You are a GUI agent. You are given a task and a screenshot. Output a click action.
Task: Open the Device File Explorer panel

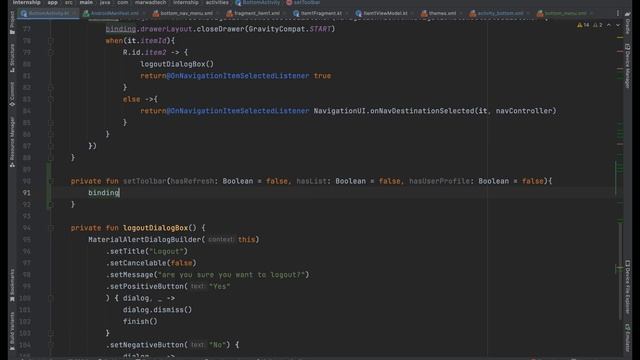tap(628, 287)
